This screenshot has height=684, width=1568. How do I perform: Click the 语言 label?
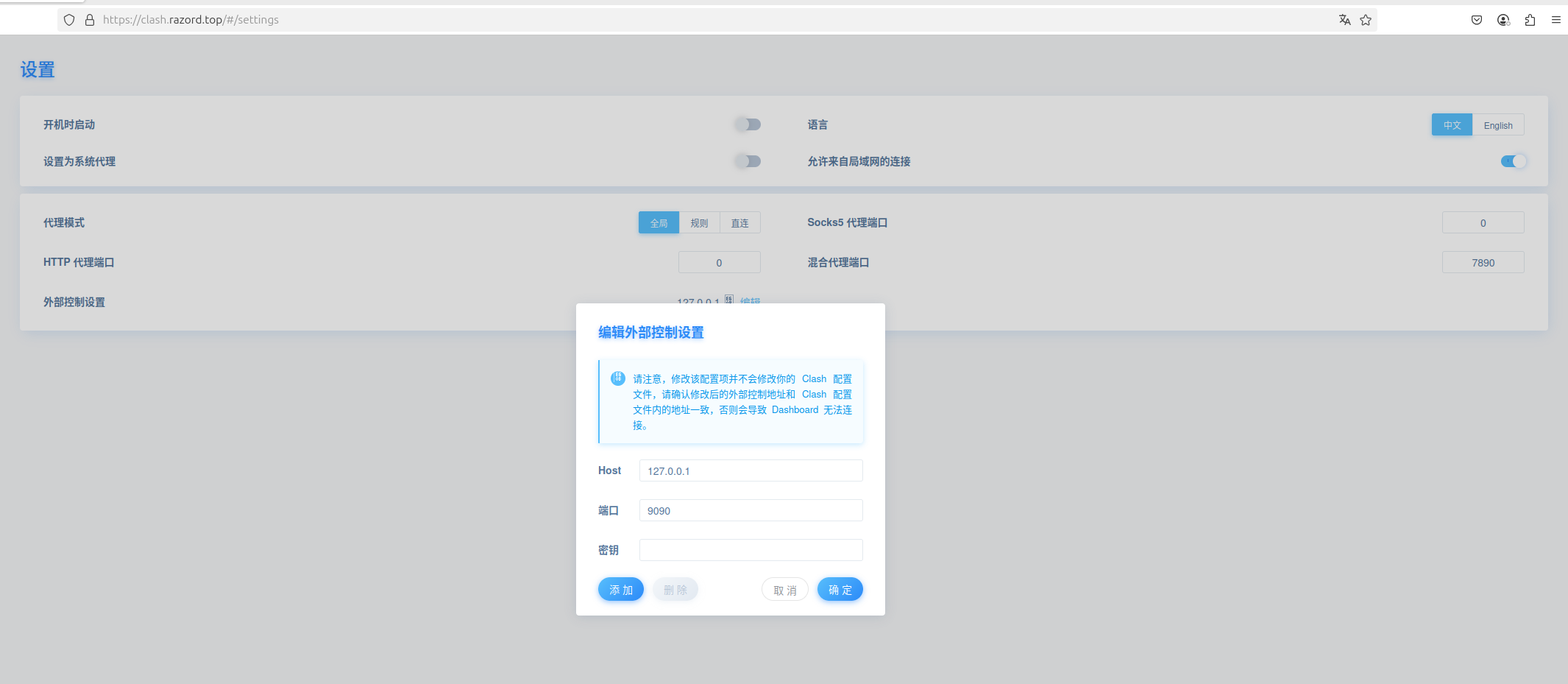point(817,124)
